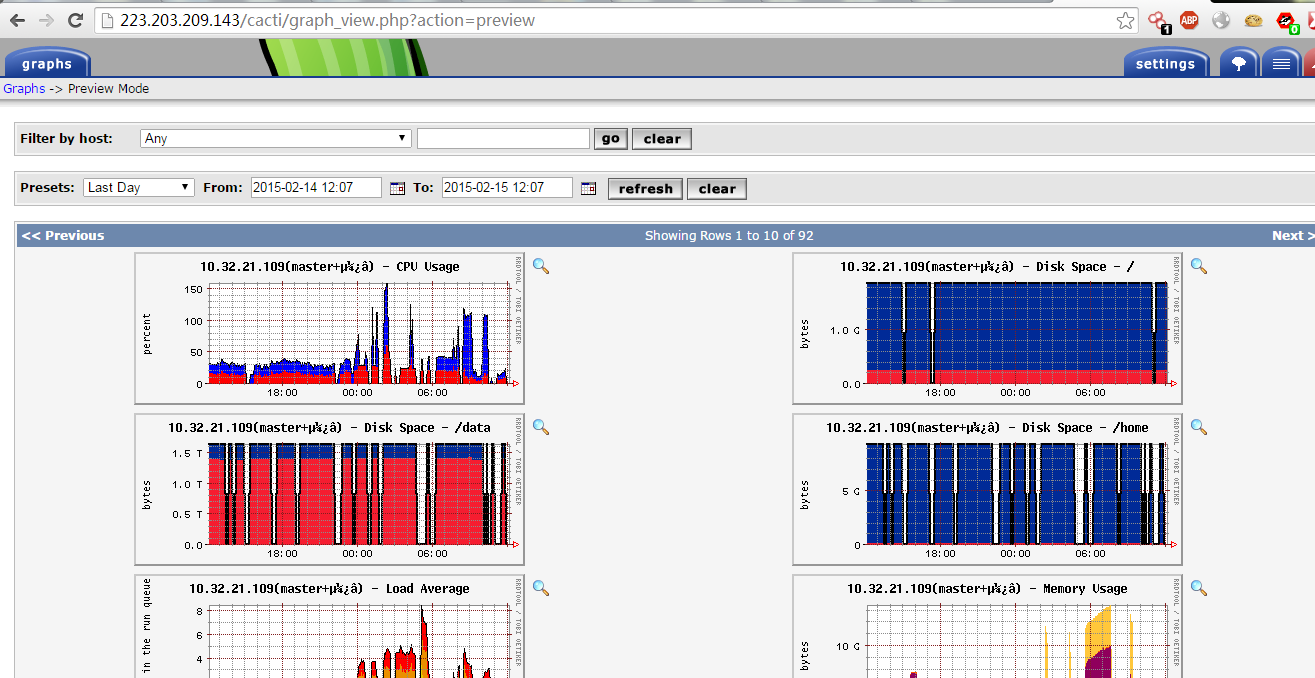Click the refresh button for time span
This screenshot has width=1315, height=678.
[x=645, y=189]
